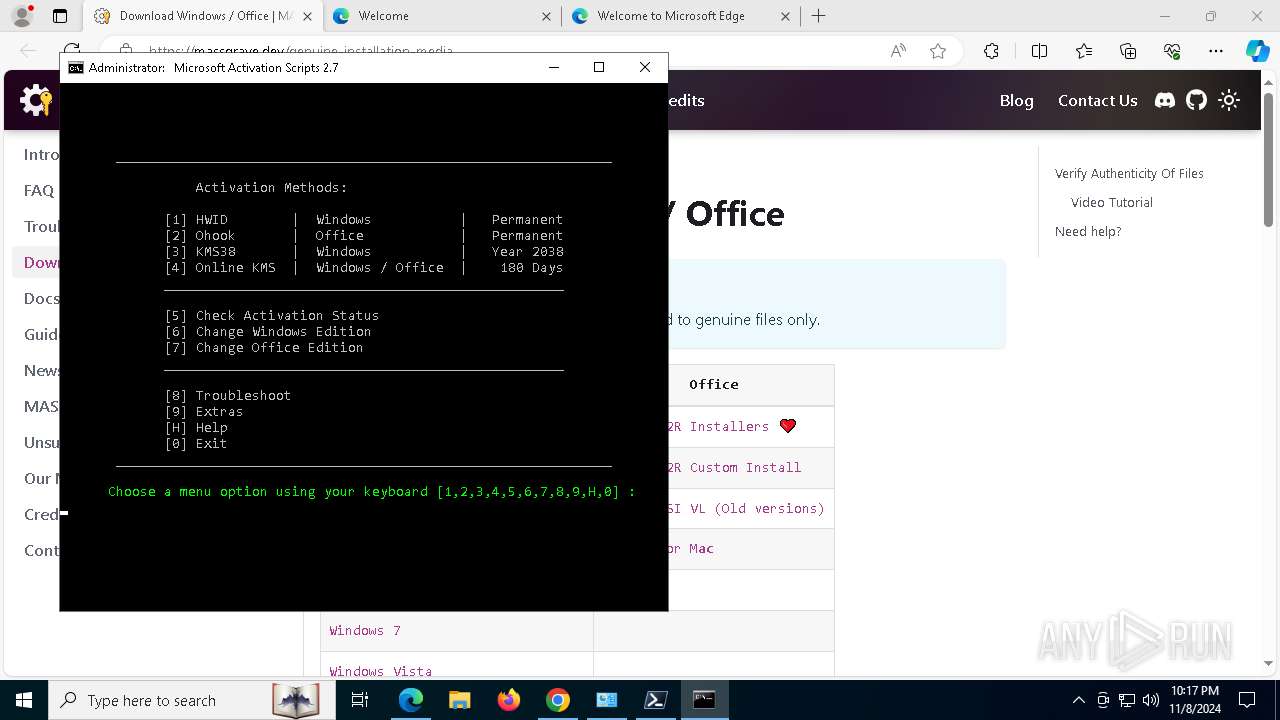This screenshot has width=1280, height=720.
Task: Open the Extensions puzzle icon
Action: pos(991,51)
